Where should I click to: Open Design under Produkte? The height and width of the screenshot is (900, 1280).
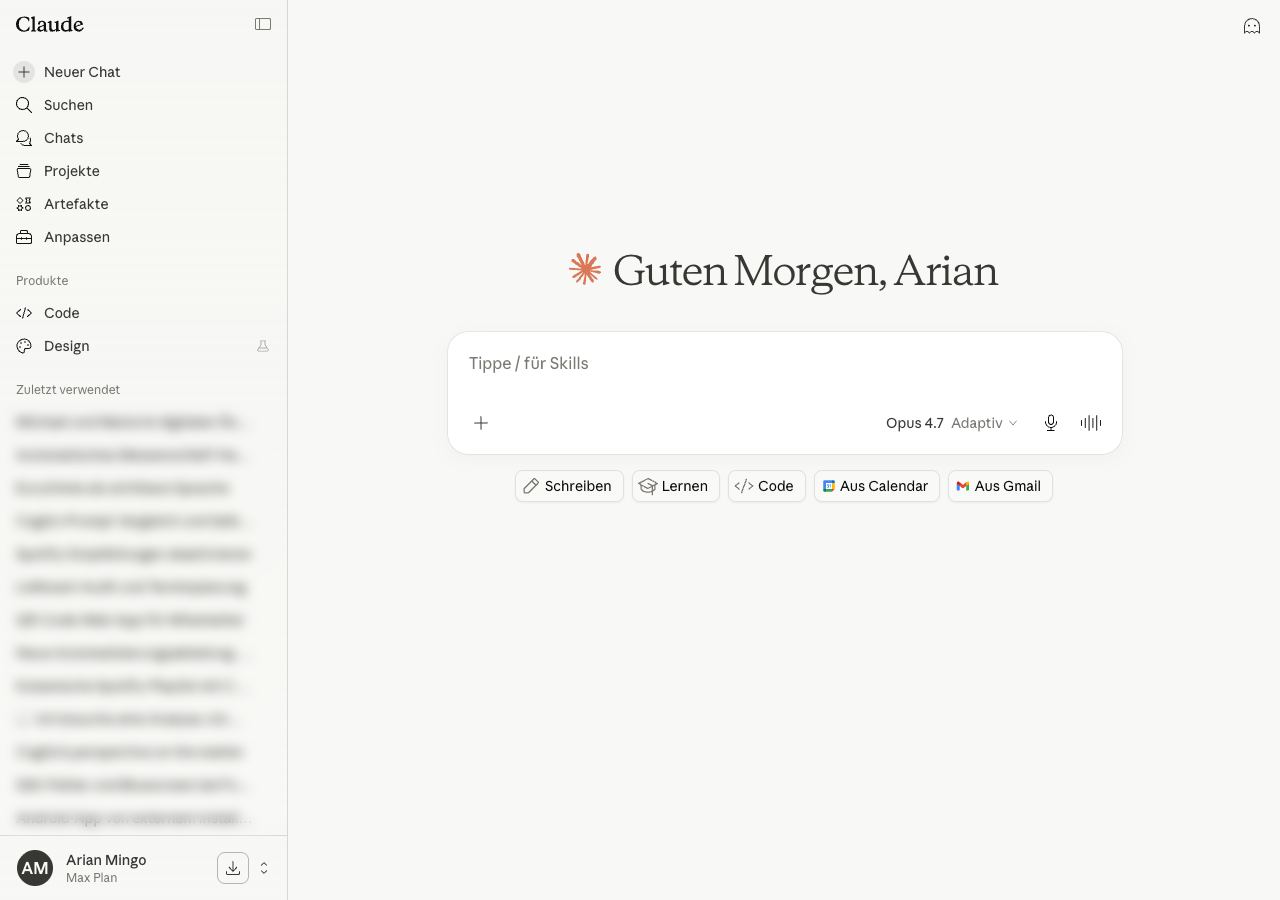pyautogui.click(x=143, y=346)
